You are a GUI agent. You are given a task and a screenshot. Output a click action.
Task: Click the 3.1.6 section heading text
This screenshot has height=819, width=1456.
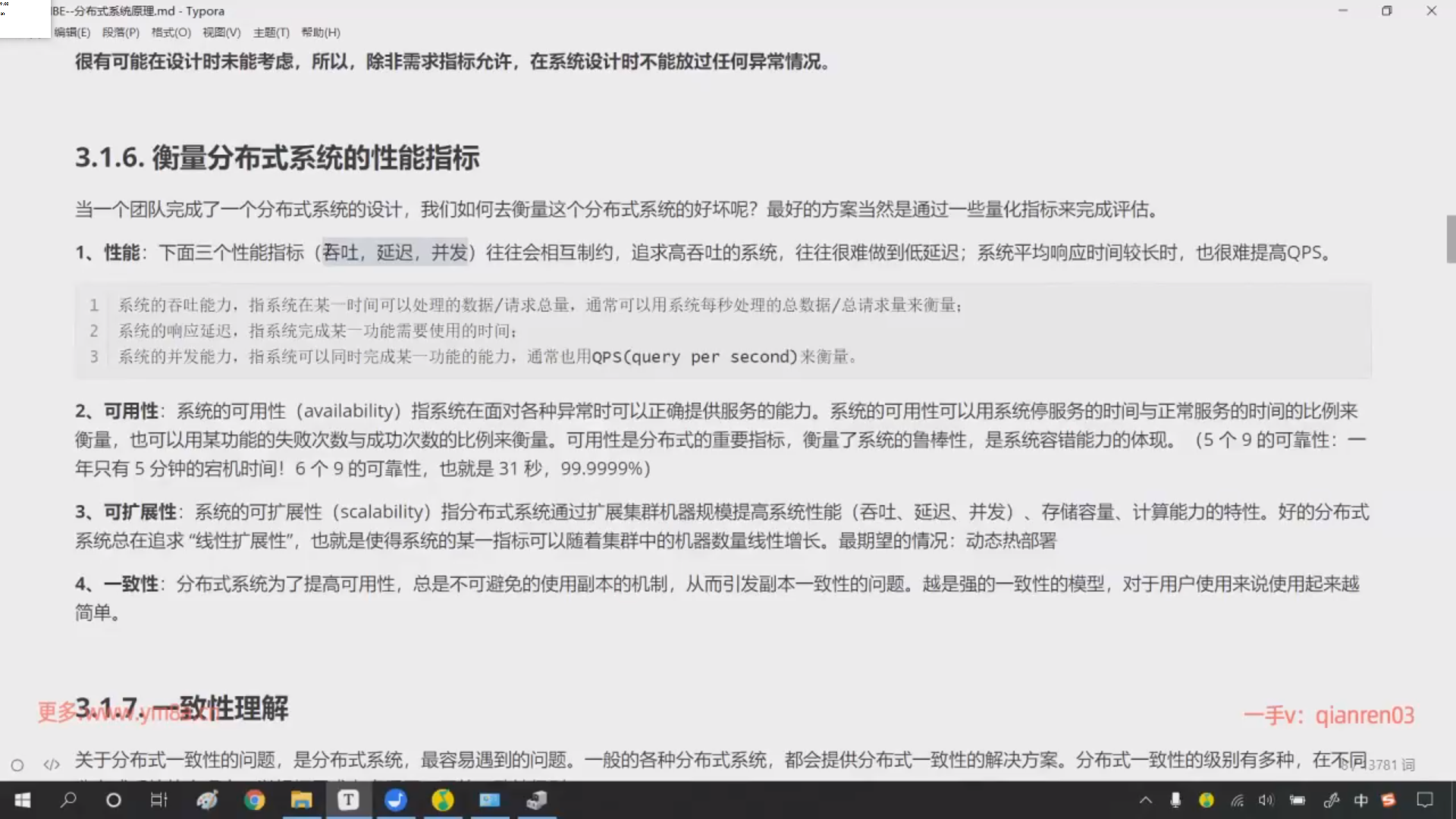point(277,158)
